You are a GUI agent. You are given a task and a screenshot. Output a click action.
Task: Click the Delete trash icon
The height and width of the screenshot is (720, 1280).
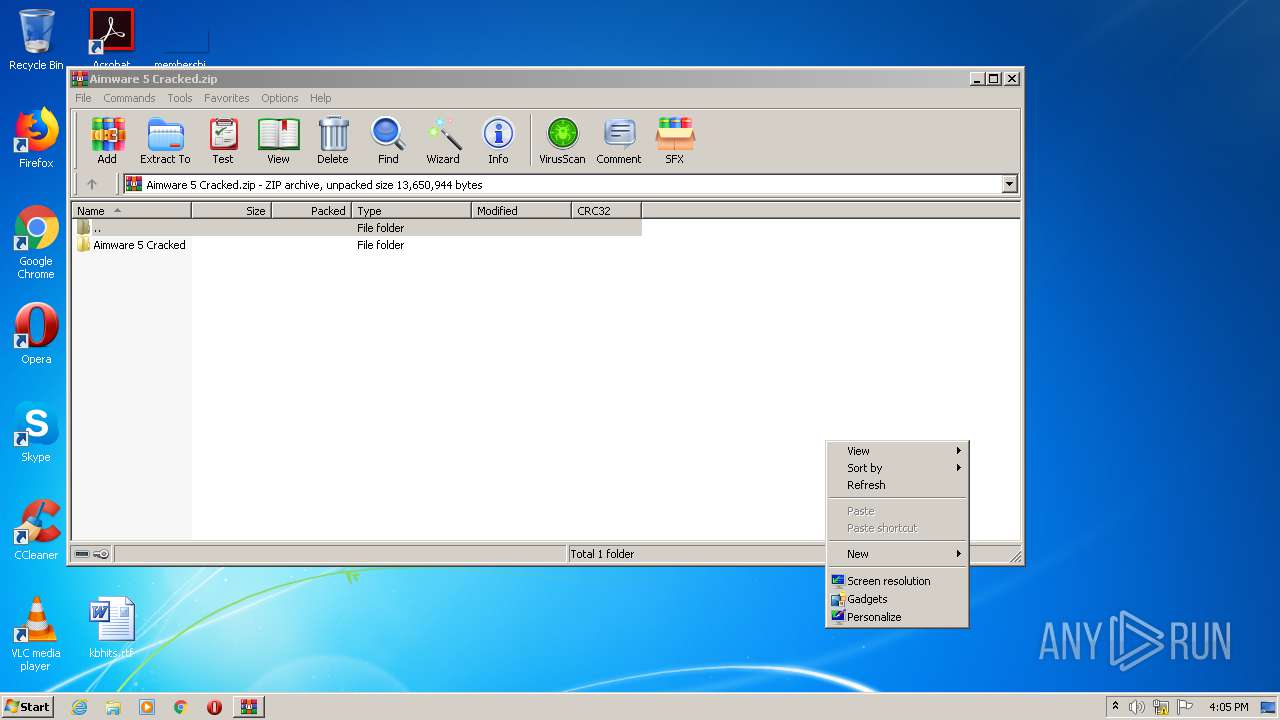coord(333,140)
